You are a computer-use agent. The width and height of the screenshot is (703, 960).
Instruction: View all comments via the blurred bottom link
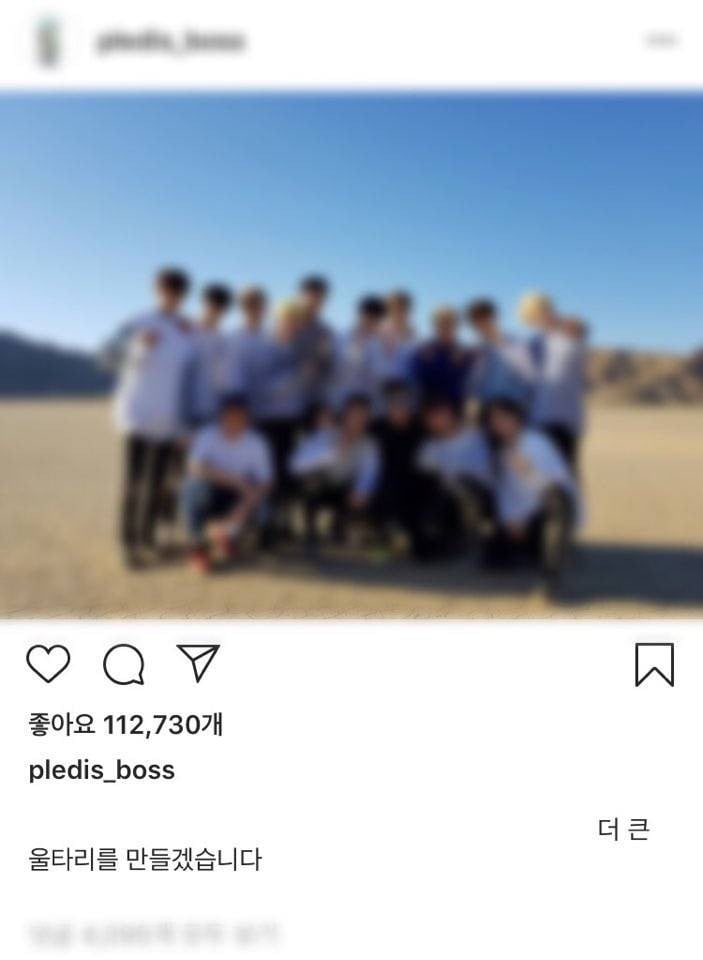pyautogui.click(x=153, y=935)
